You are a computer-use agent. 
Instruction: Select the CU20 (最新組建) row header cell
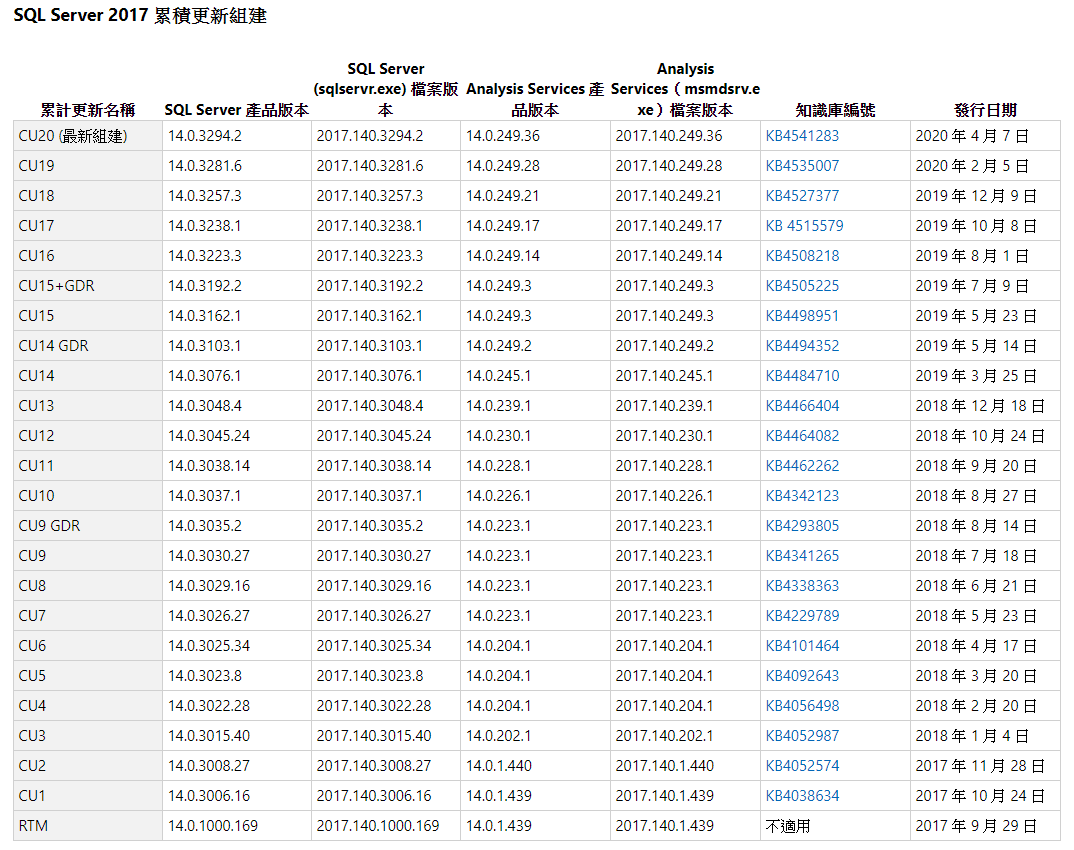73,136
